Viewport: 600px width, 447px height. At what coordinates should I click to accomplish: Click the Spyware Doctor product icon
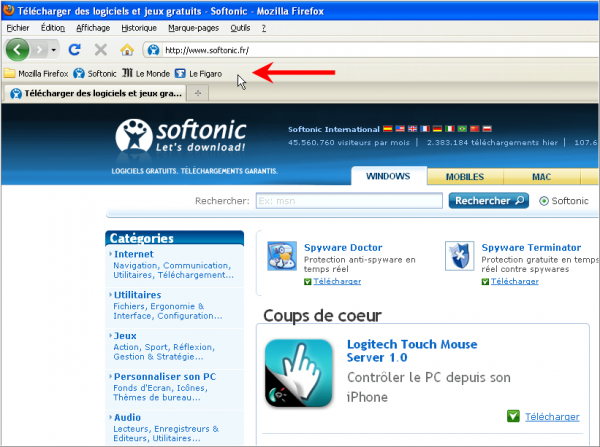pyautogui.click(x=280, y=255)
